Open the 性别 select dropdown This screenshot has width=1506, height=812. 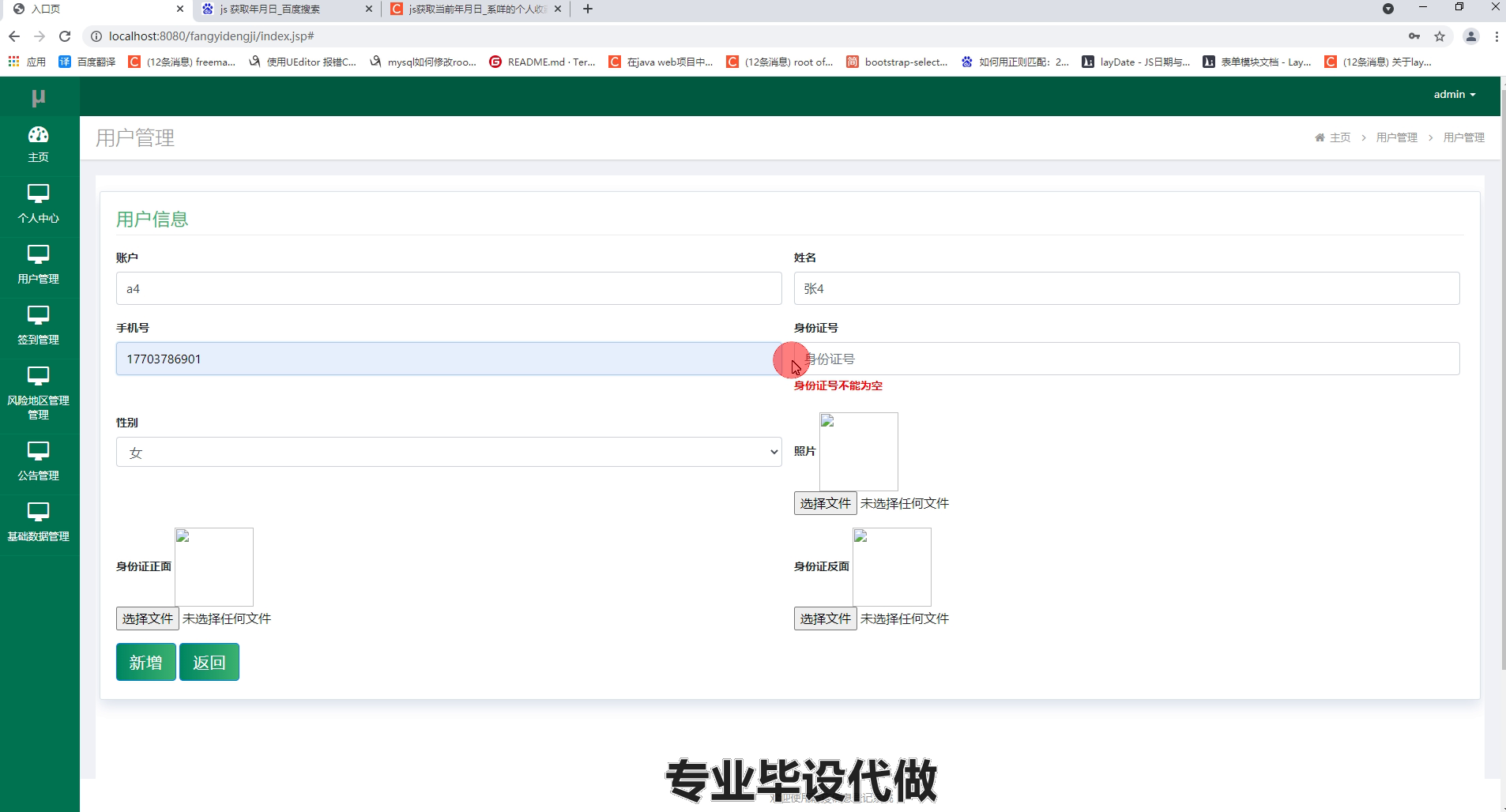449,453
